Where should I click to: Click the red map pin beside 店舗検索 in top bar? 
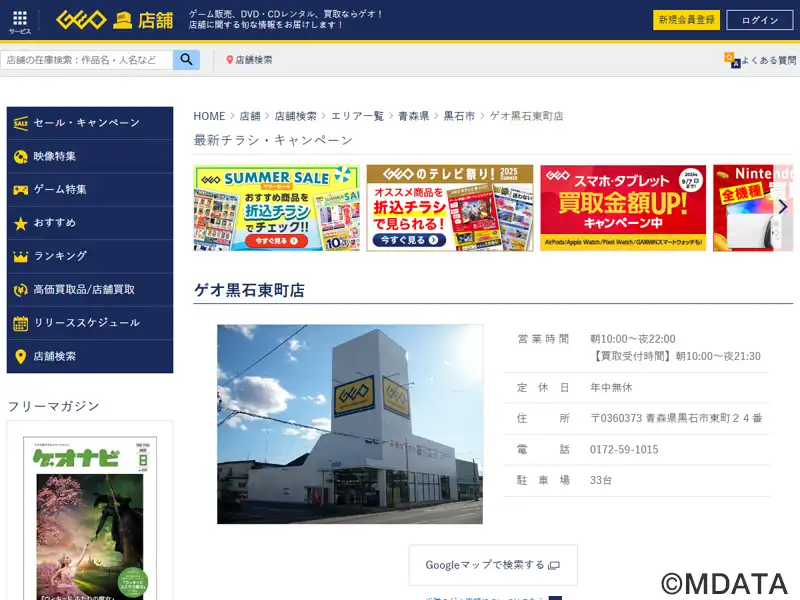pos(230,60)
